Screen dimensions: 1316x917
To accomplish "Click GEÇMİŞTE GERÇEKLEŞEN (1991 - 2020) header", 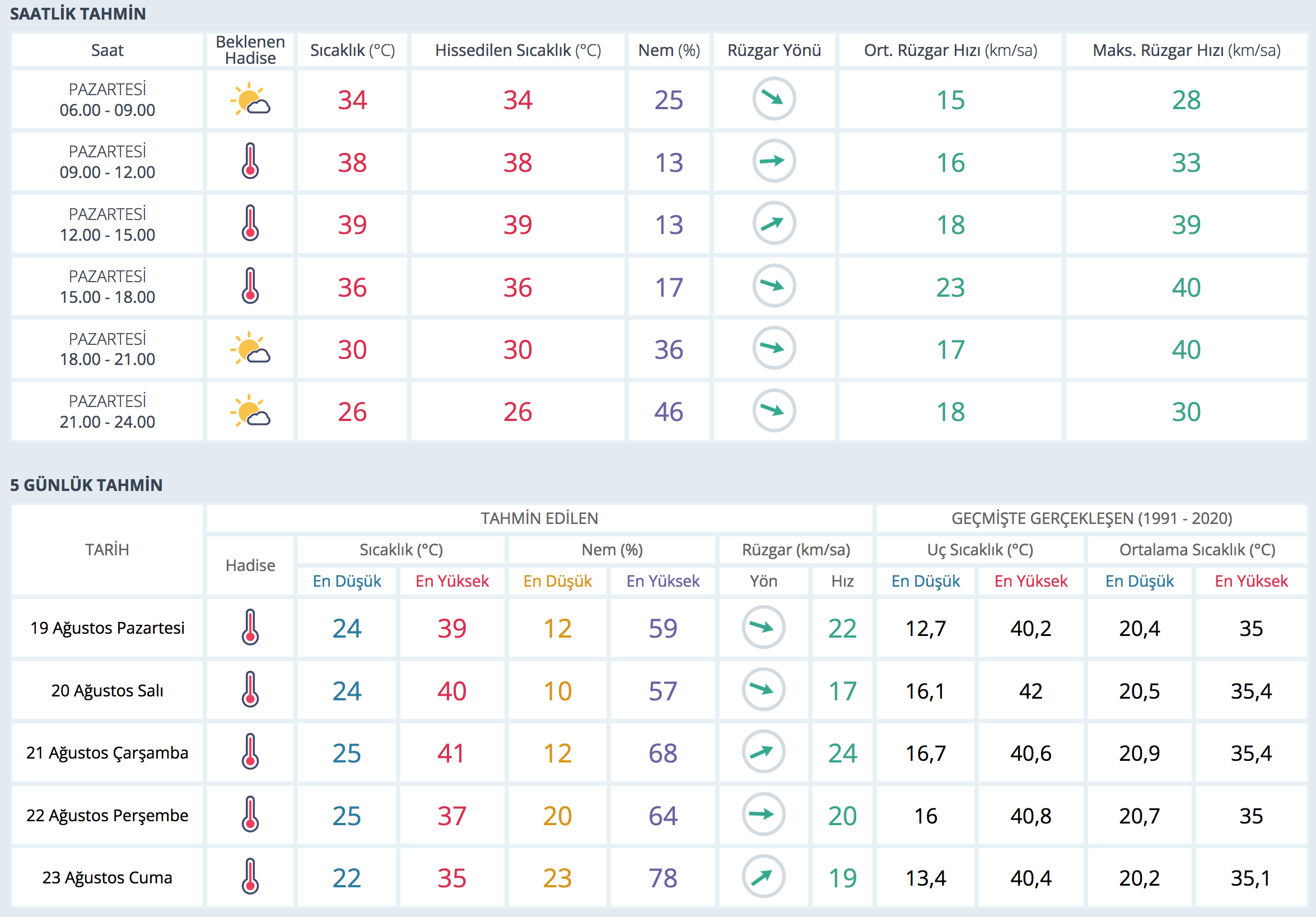I will [x=1091, y=518].
